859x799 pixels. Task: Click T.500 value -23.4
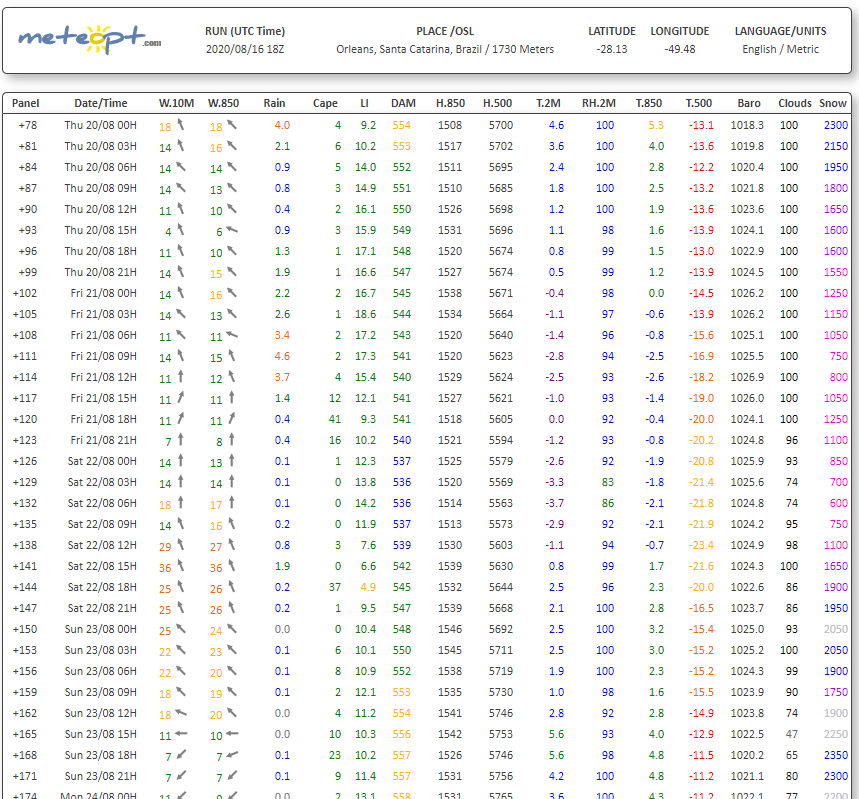(701, 545)
